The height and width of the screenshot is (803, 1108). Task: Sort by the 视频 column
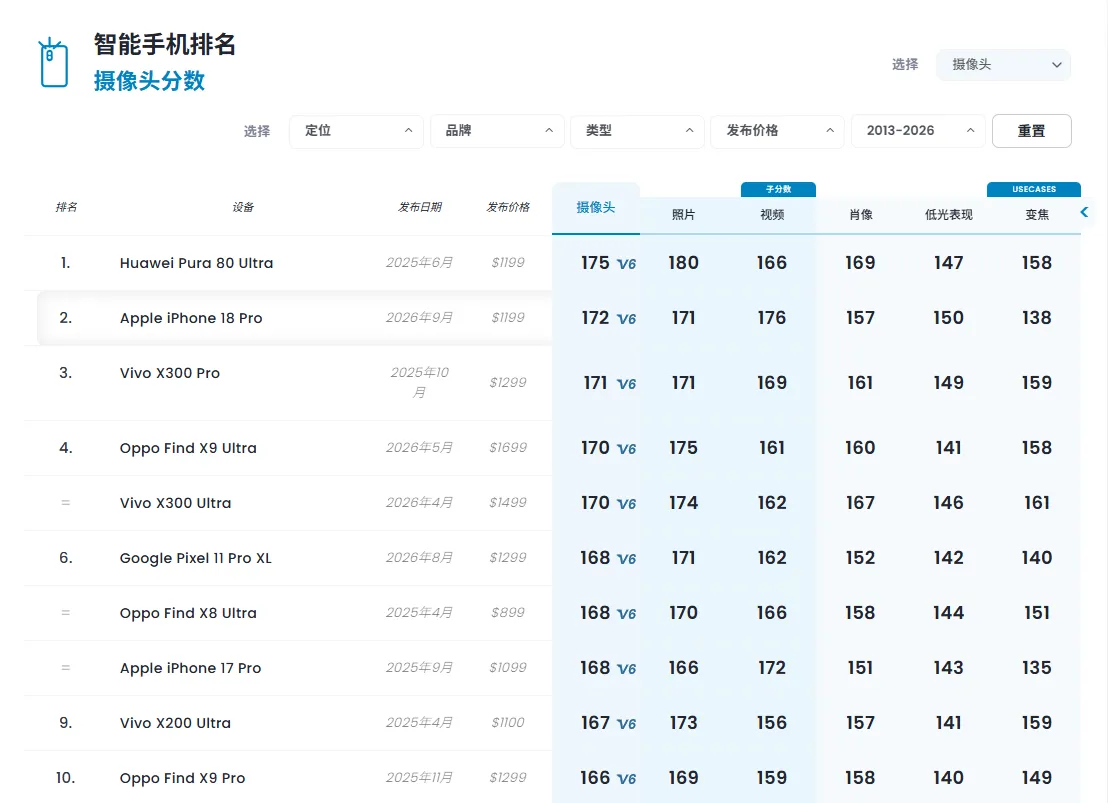pos(772,215)
